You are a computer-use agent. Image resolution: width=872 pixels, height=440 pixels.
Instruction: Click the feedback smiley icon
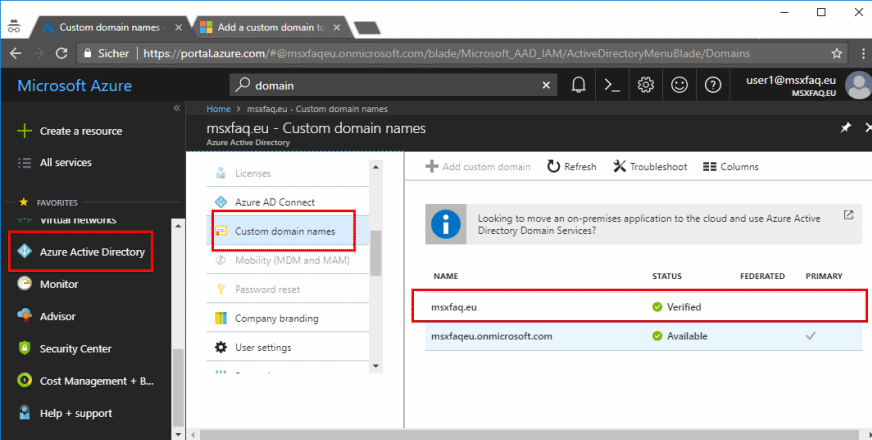(x=679, y=85)
